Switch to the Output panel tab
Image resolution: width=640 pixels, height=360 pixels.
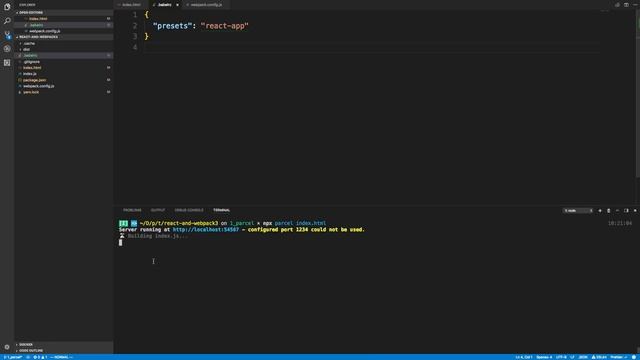click(x=158, y=210)
